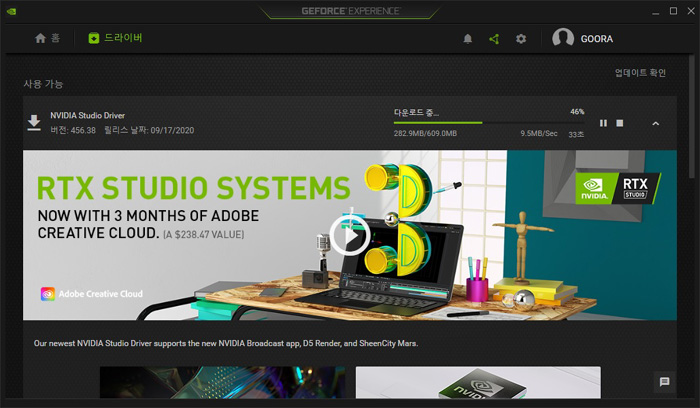
Task: Click the vertical scrollbar
Action: (x=692, y=116)
